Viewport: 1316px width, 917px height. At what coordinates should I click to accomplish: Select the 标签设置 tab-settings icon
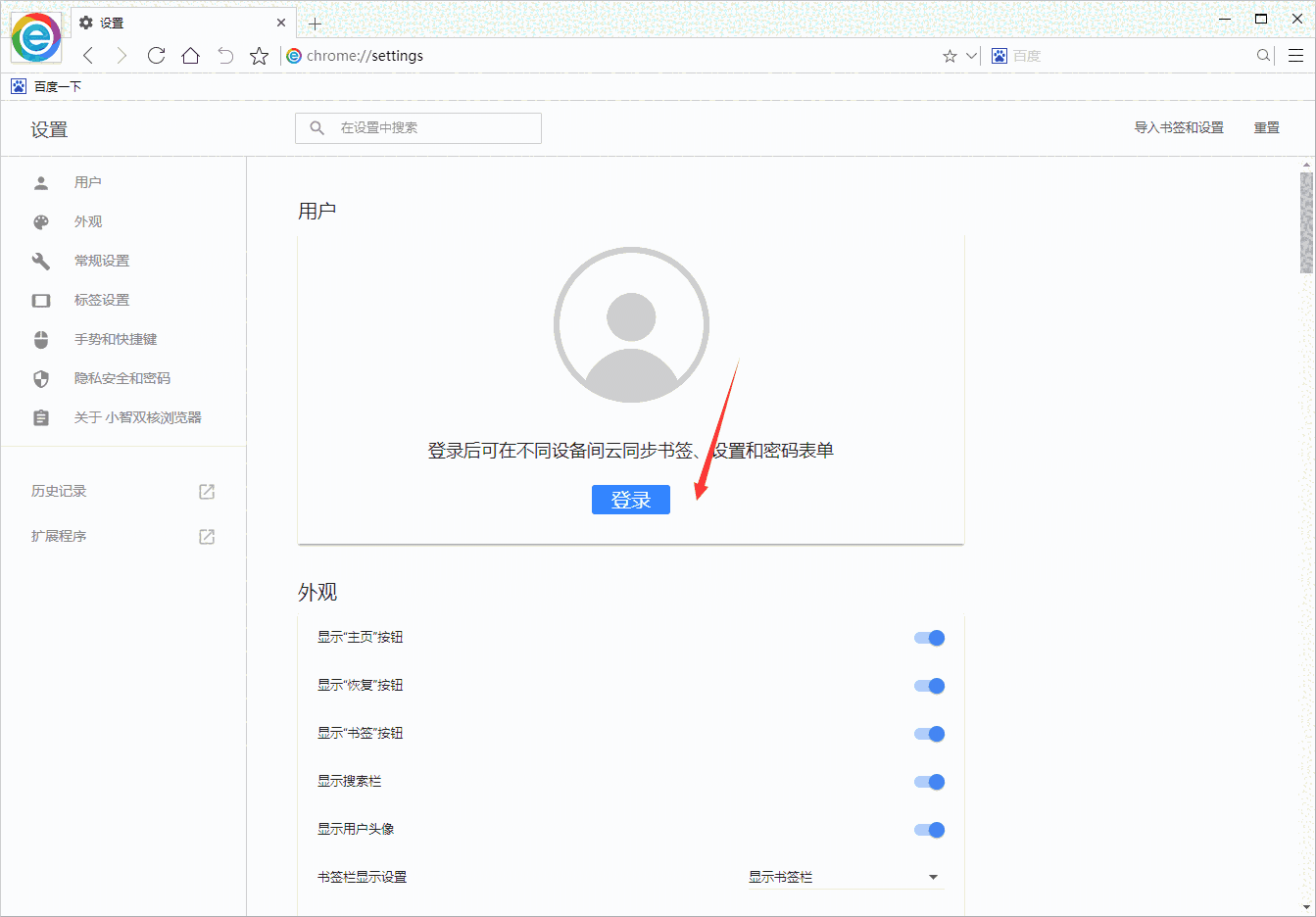coord(40,300)
